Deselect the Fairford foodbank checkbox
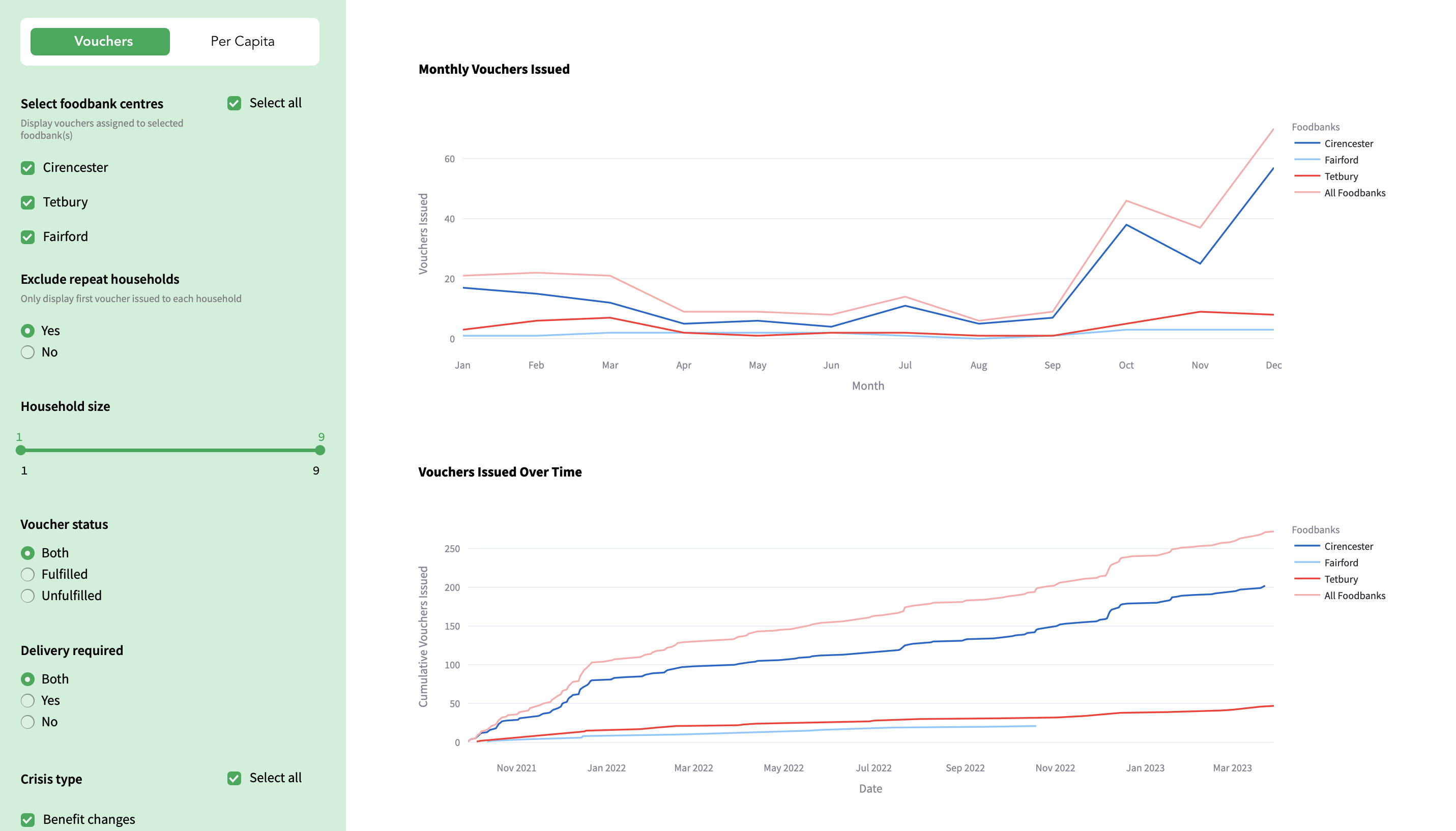1456x831 pixels. [x=27, y=237]
